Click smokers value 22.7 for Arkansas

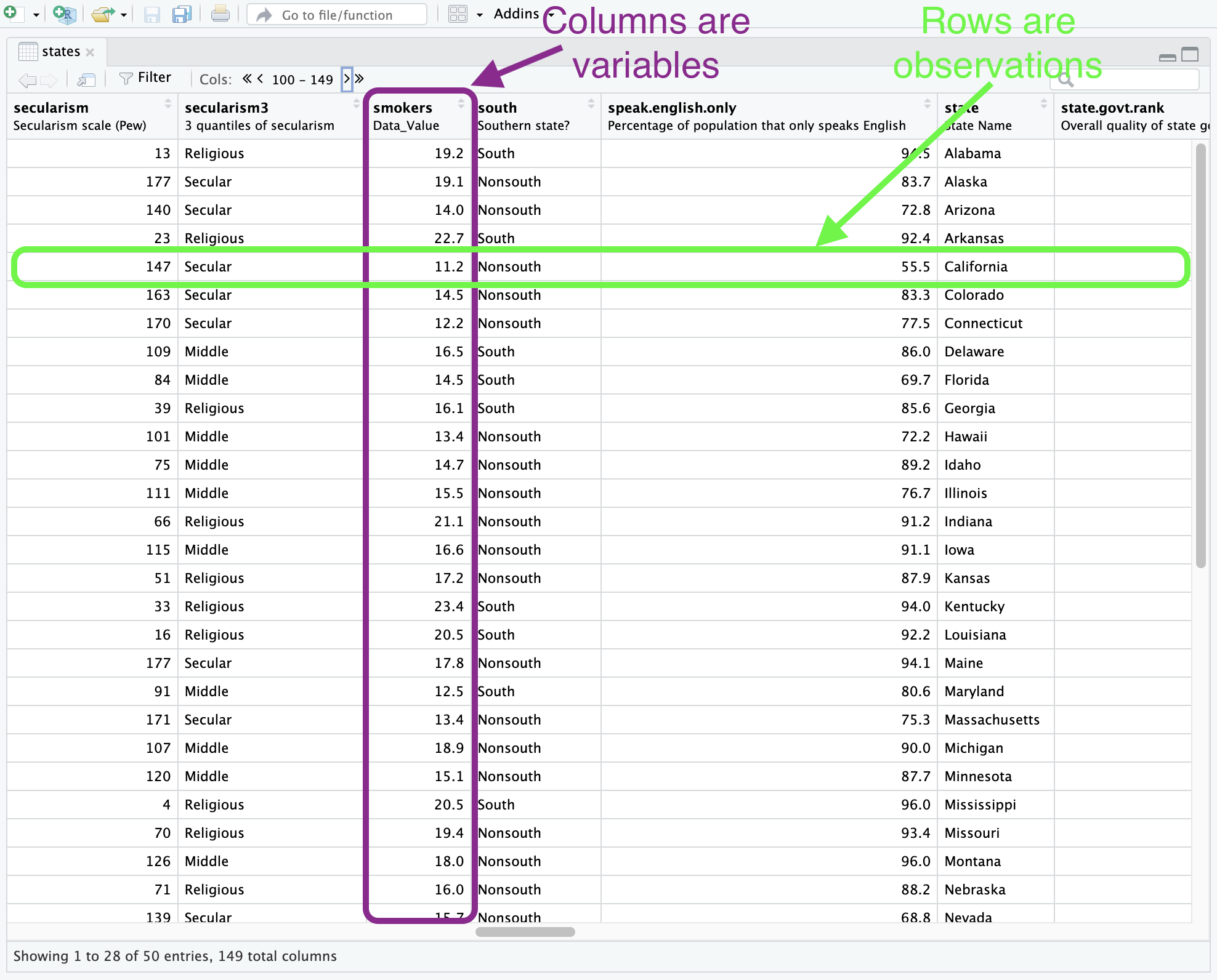pos(449,238)
